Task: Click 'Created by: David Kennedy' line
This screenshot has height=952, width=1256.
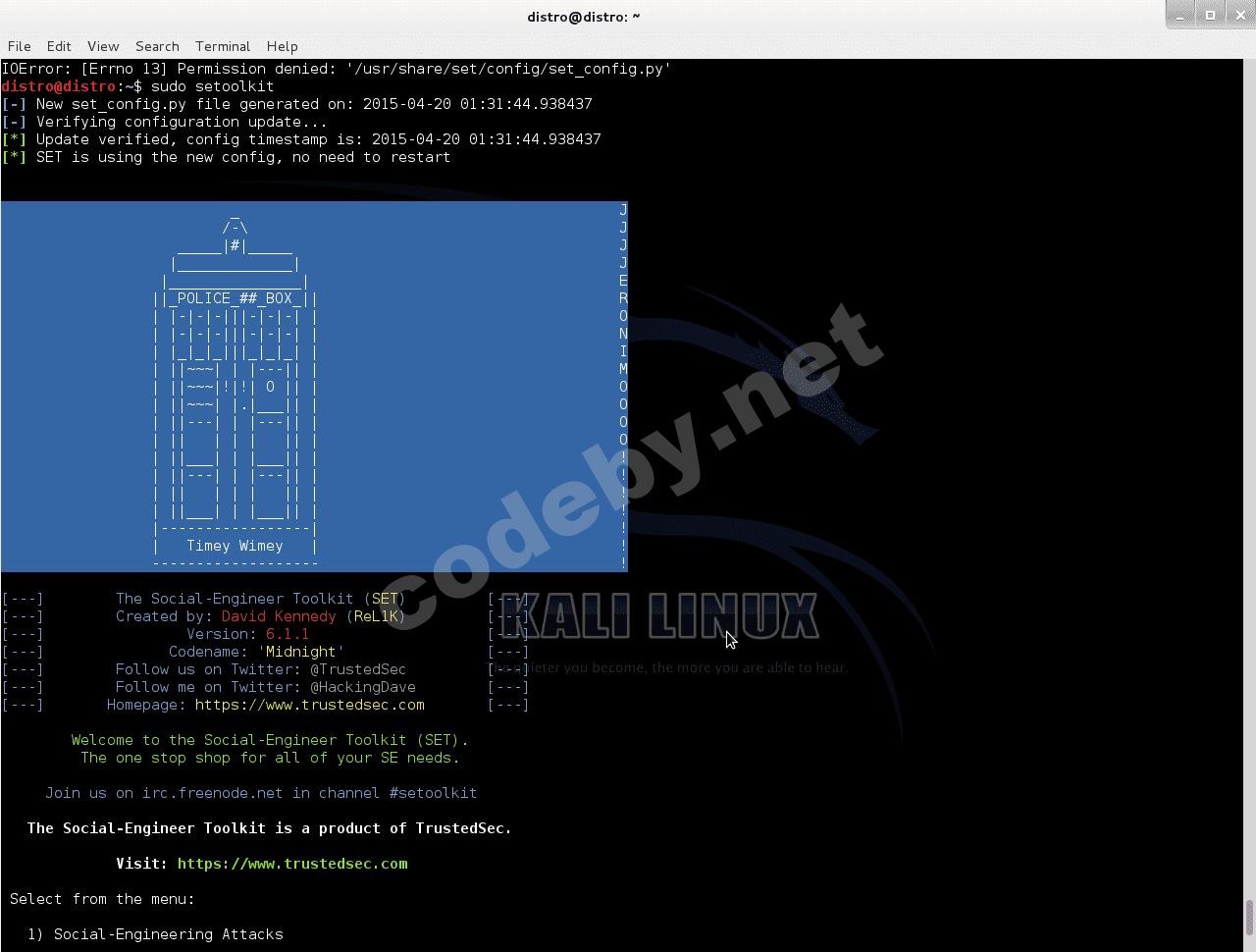Action: [x=260, y=616]
